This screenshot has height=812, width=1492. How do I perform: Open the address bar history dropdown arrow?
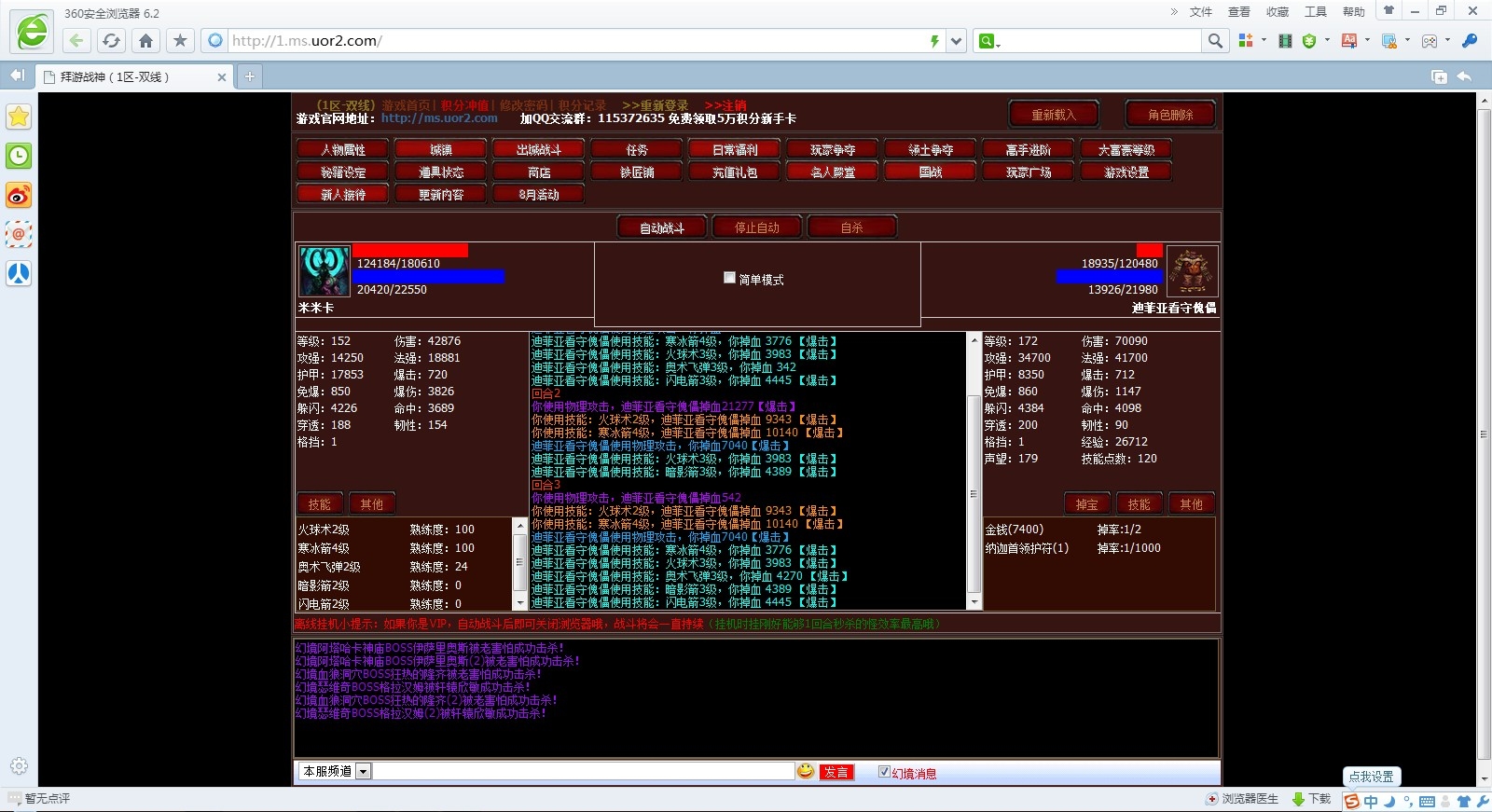(956, 41)
